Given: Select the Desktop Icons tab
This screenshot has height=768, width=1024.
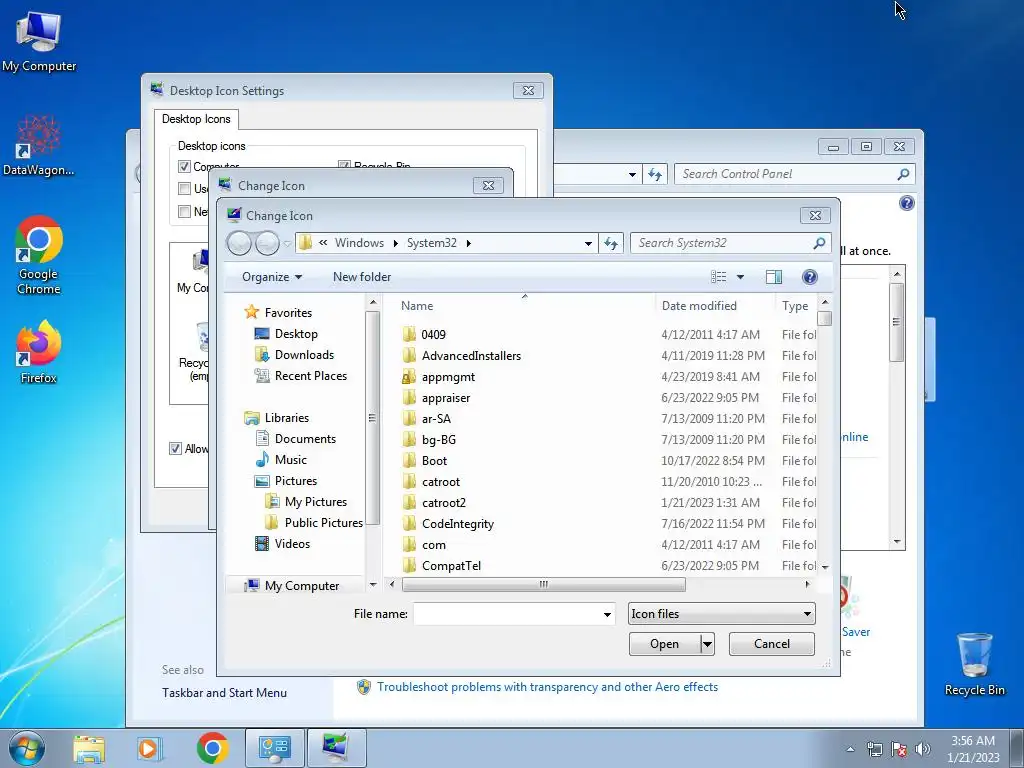Looking at the screenshot, I should (196, 119).
